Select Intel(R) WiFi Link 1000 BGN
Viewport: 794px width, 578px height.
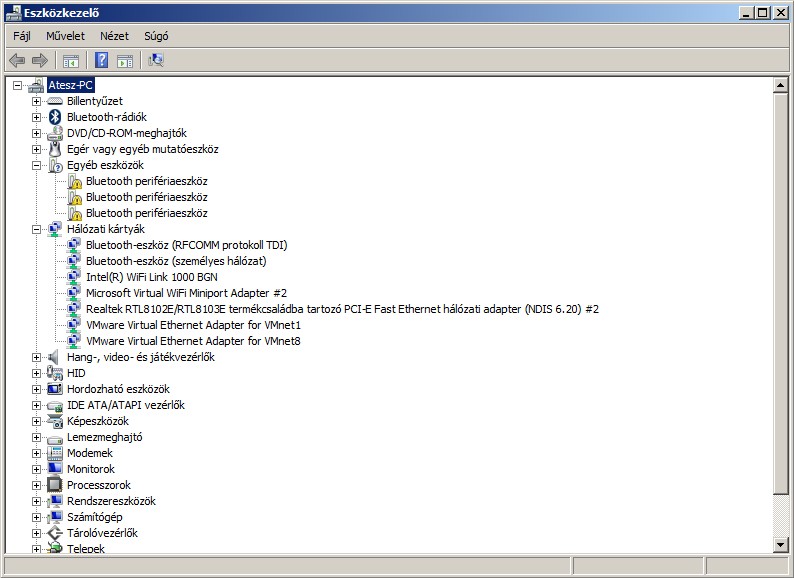click(152, 277)
